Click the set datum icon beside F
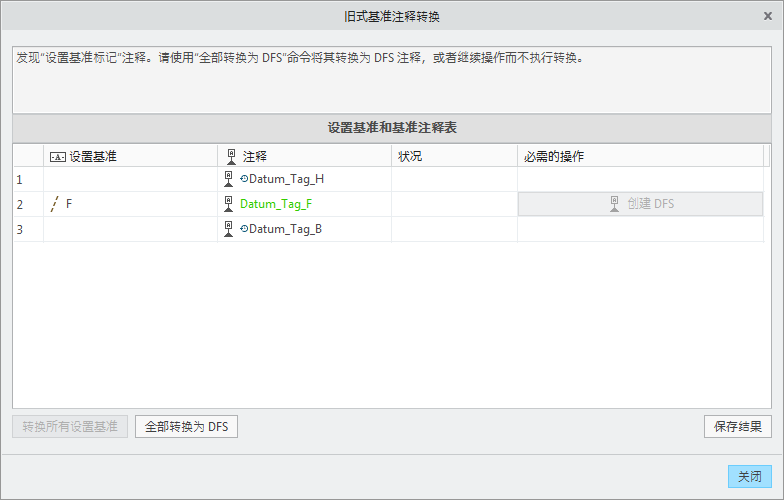The height and width of the screenshot is (500, 784). (x=54, y=204)
